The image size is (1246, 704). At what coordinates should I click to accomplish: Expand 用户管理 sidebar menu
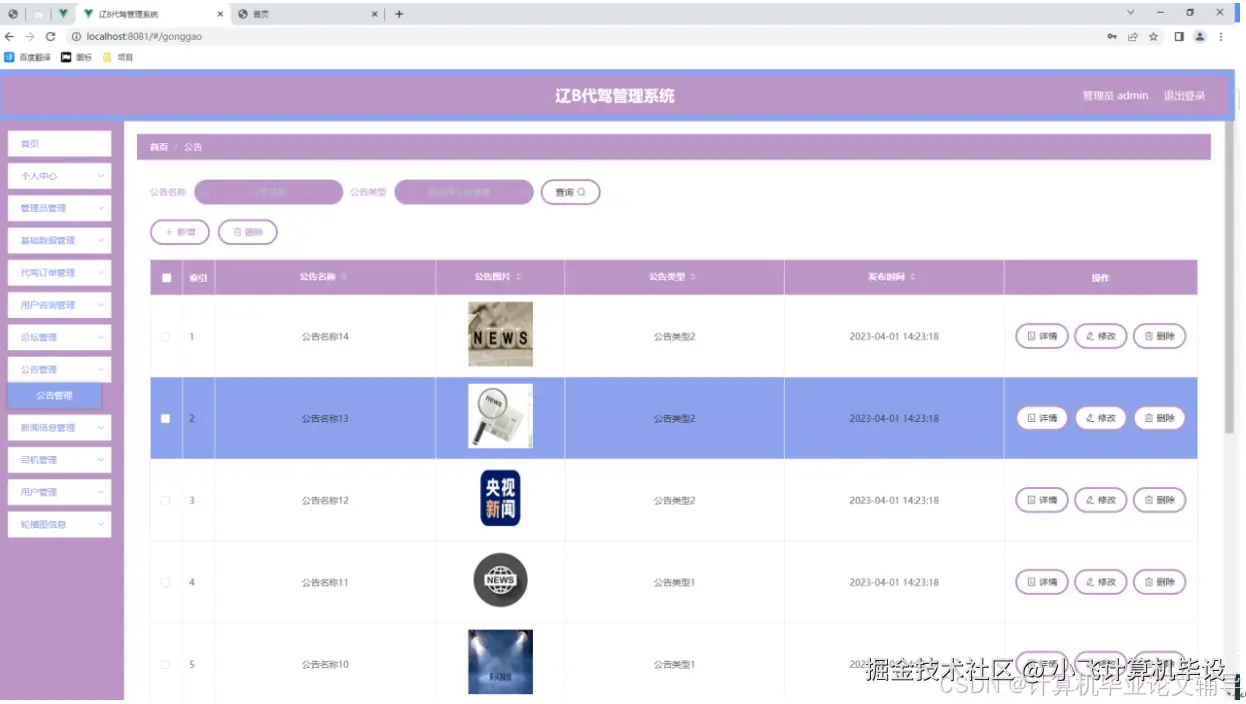click(59, 492)
